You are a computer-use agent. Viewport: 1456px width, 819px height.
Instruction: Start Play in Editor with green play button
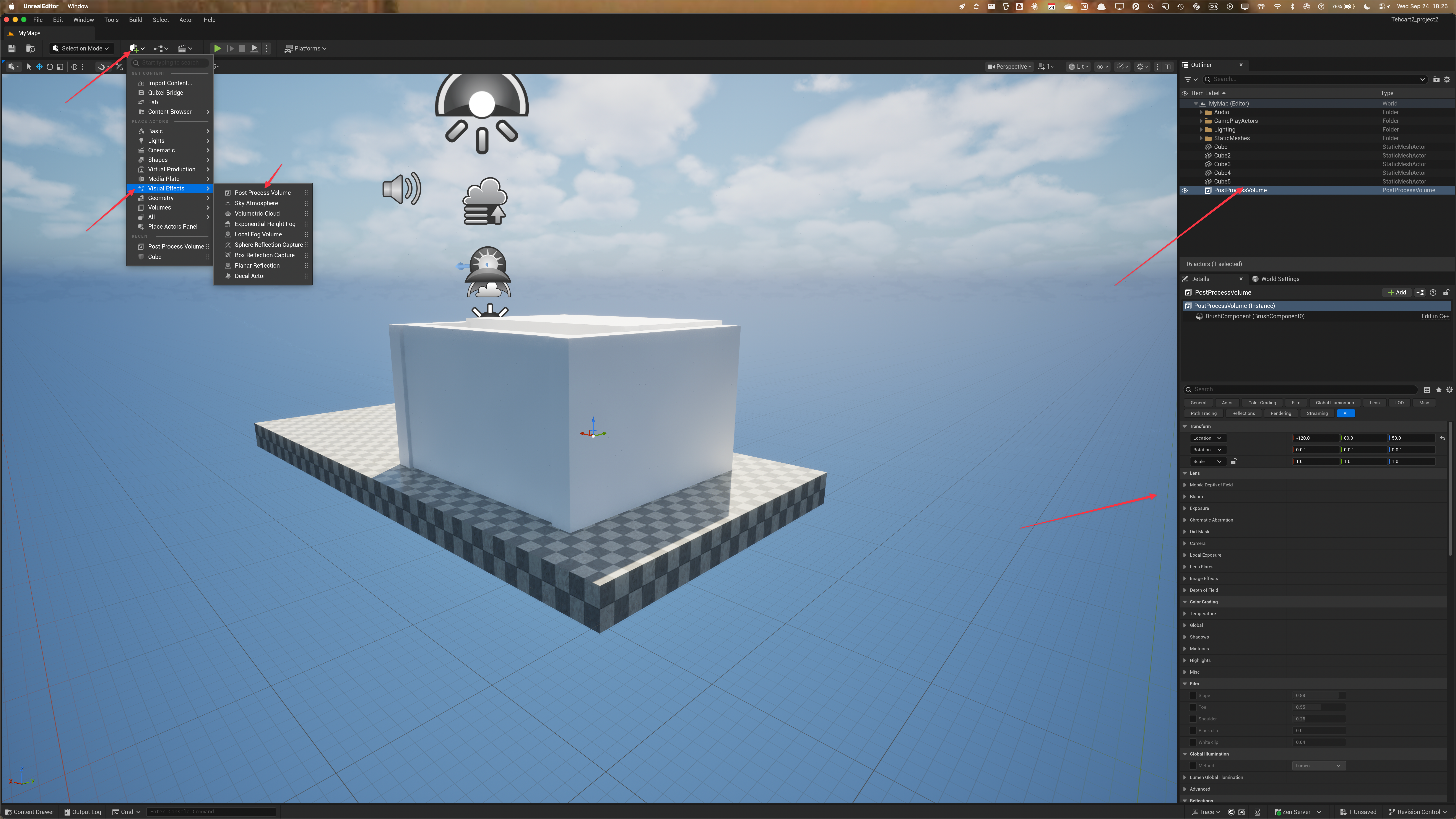click(217, 49)
